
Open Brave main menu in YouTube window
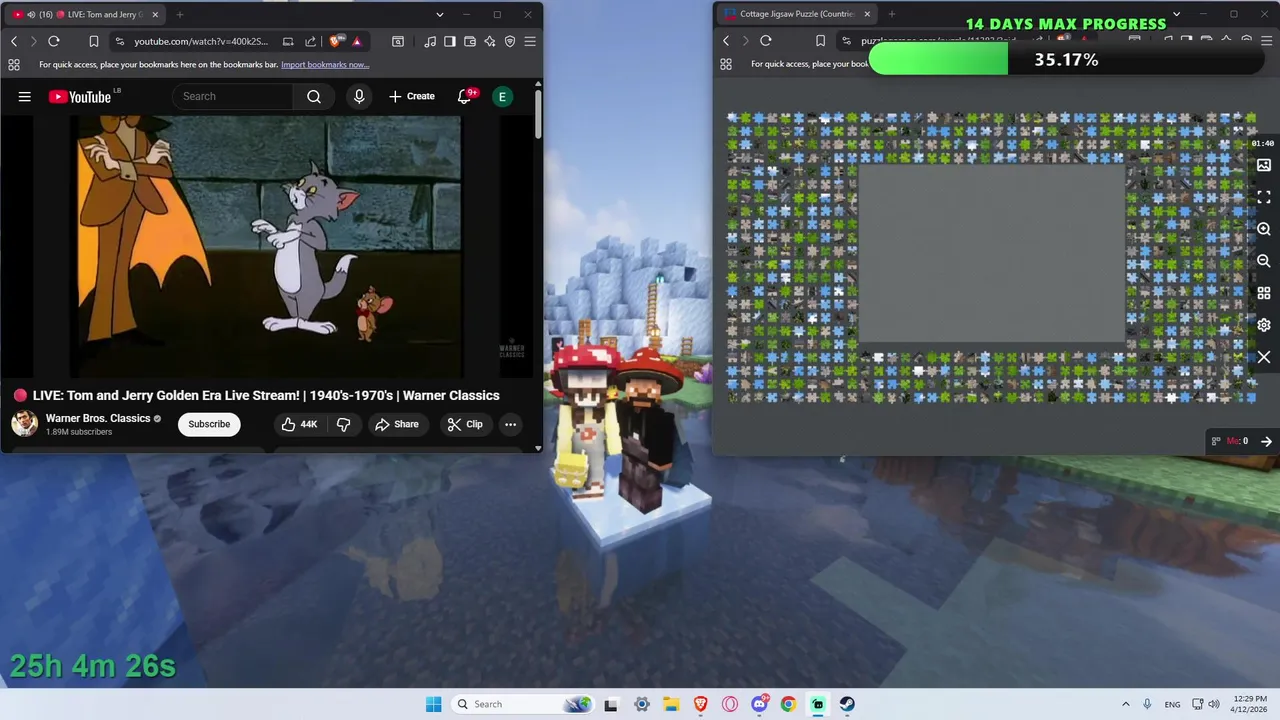click(530, 41)
